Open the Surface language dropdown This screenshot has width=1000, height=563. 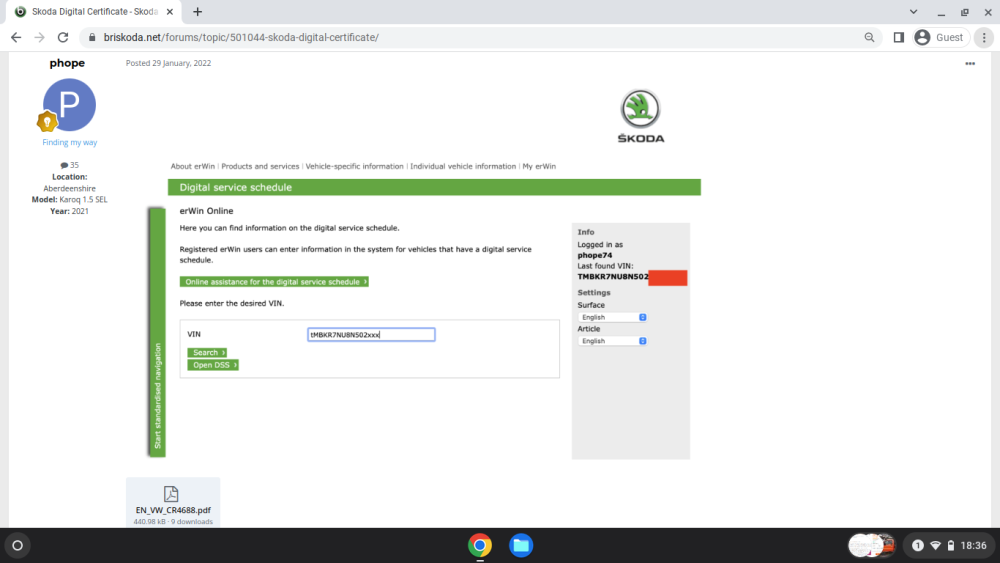612,318
